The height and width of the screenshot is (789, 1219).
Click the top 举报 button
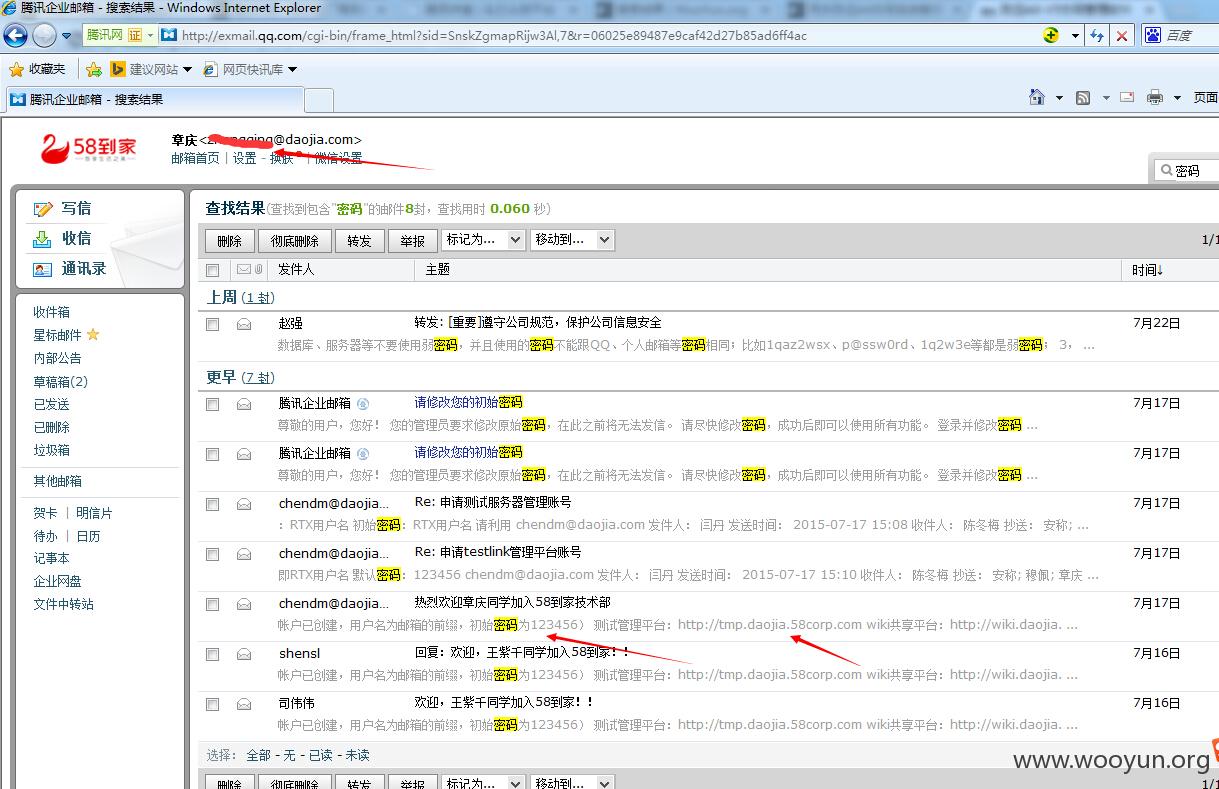tap(412, 240)
